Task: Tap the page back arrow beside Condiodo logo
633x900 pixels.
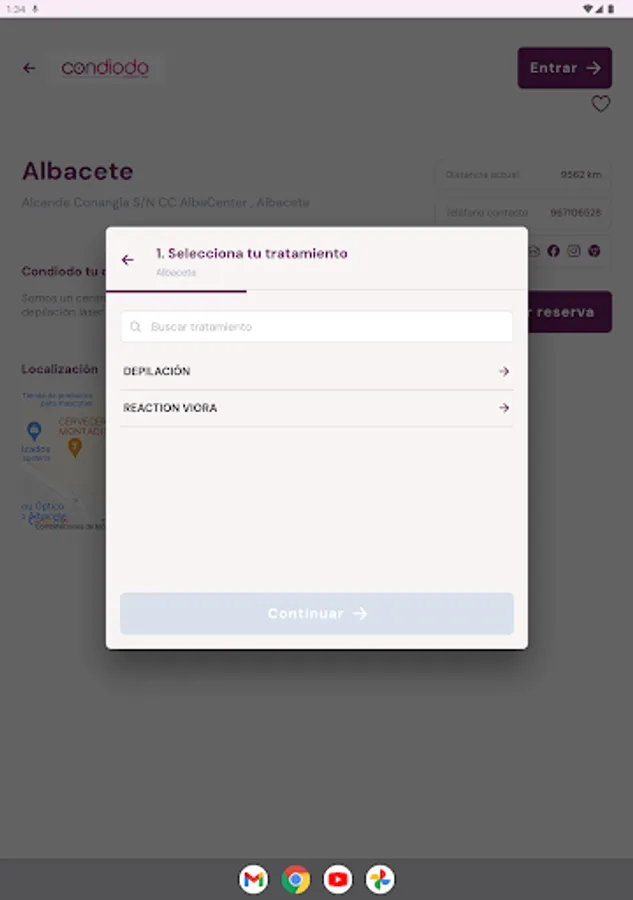Action: tap(29, 68)
